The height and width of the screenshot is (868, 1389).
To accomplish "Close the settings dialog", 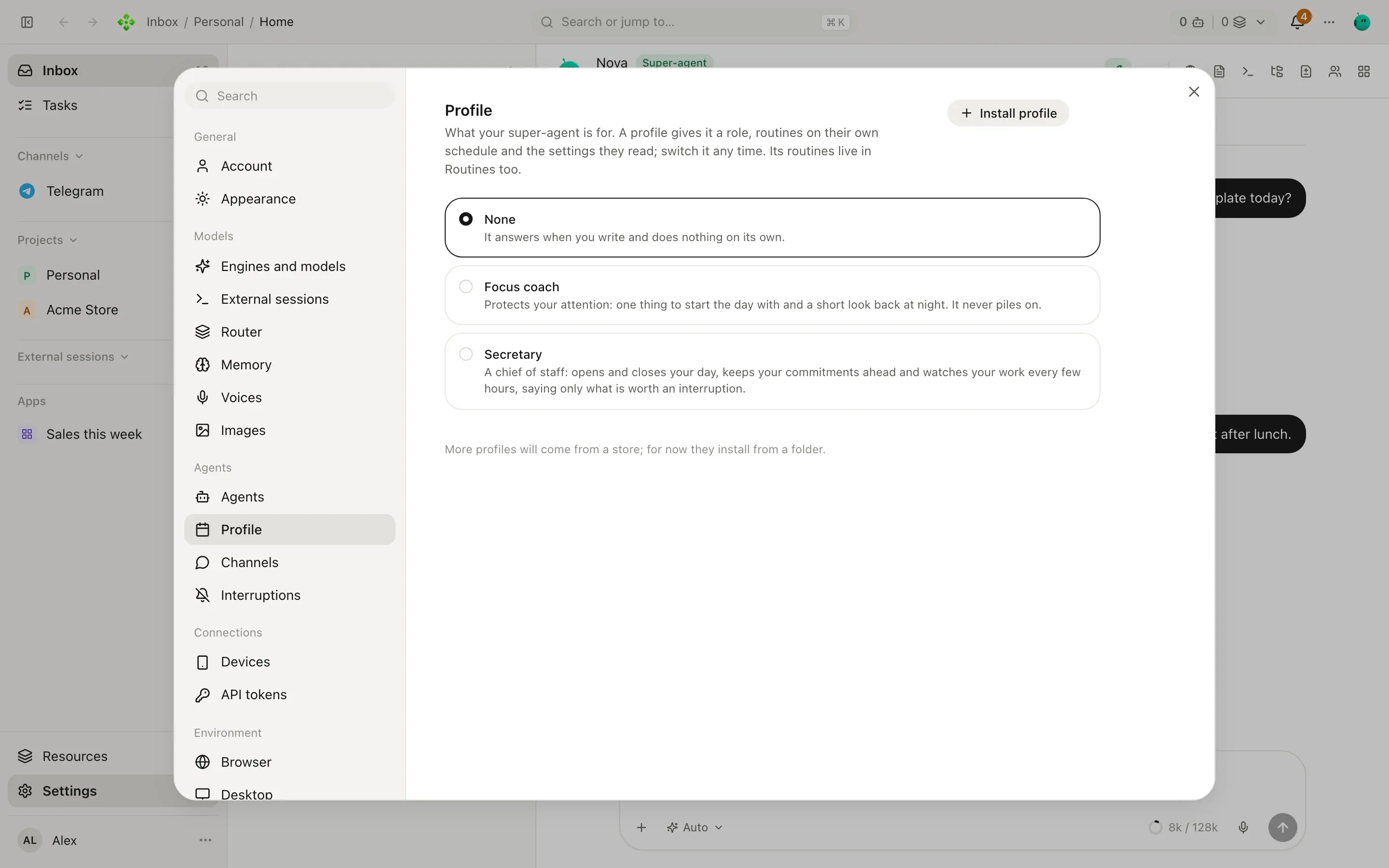I will [x=1194, y=92].
